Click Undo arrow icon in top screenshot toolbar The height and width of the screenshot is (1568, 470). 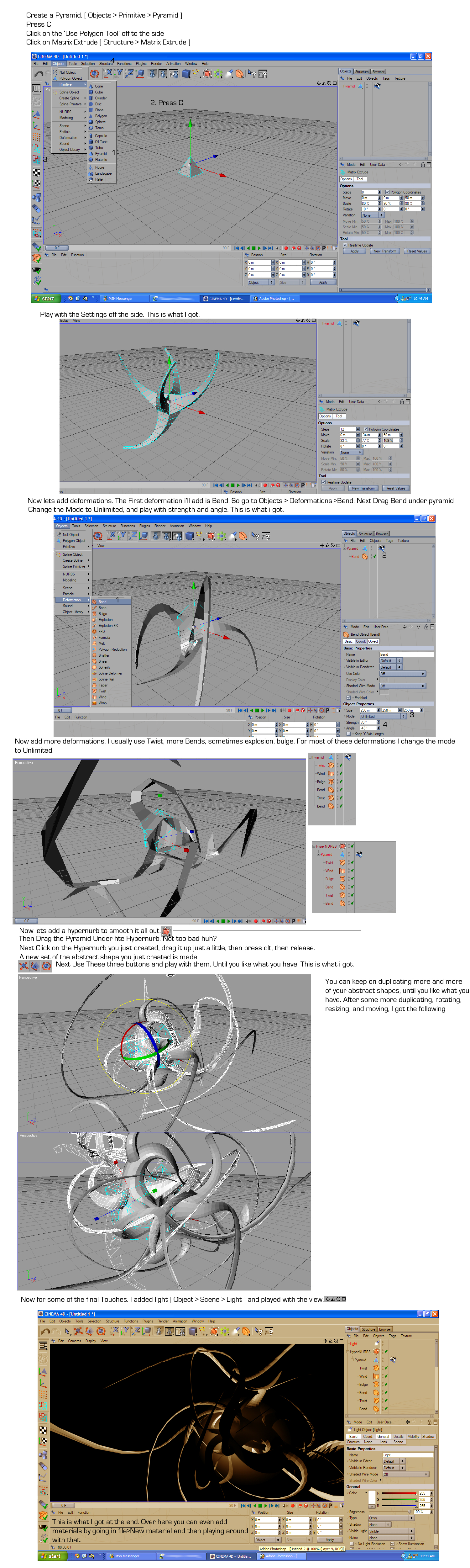tap(39, 74)
